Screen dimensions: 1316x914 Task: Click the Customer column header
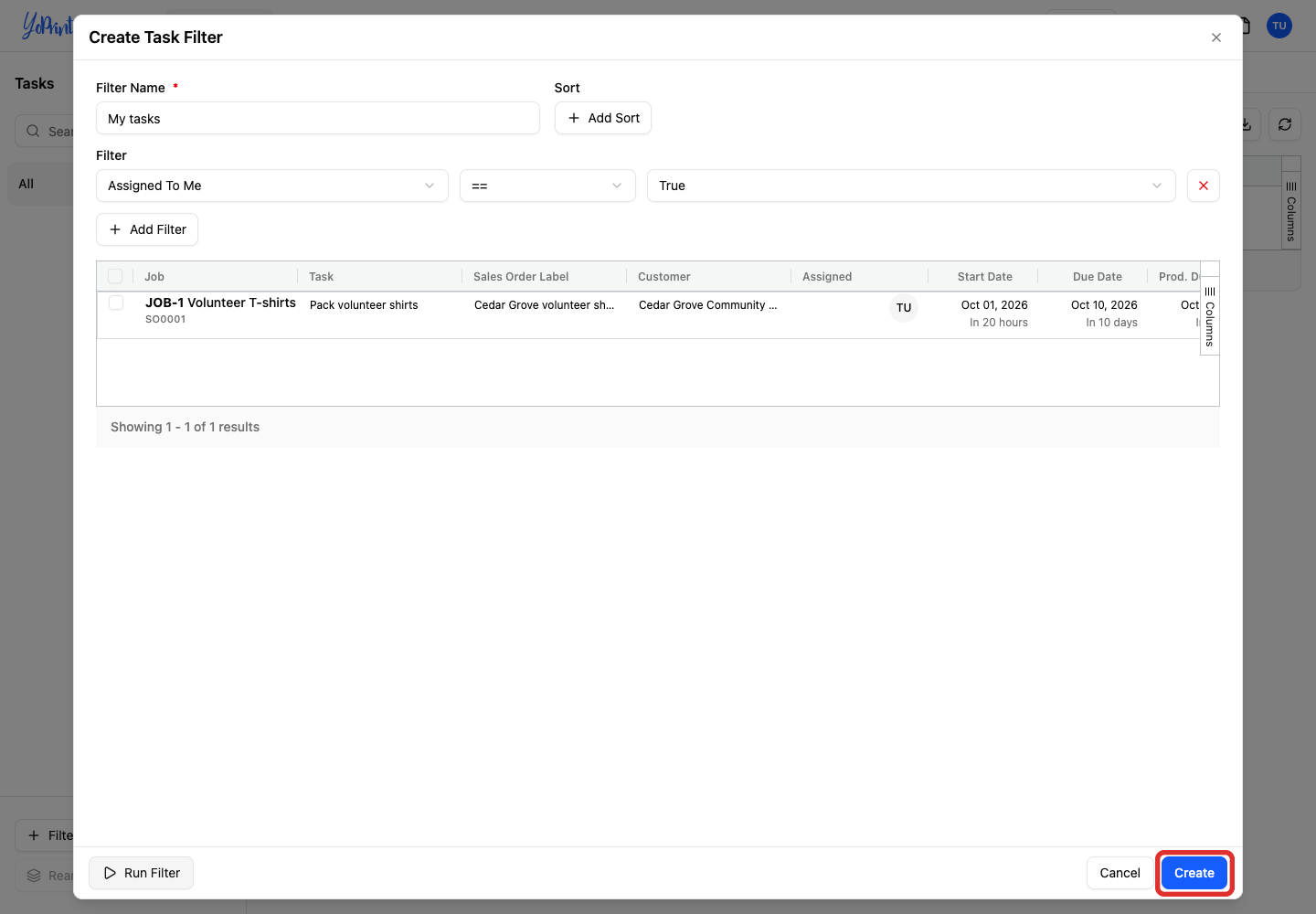664,277
